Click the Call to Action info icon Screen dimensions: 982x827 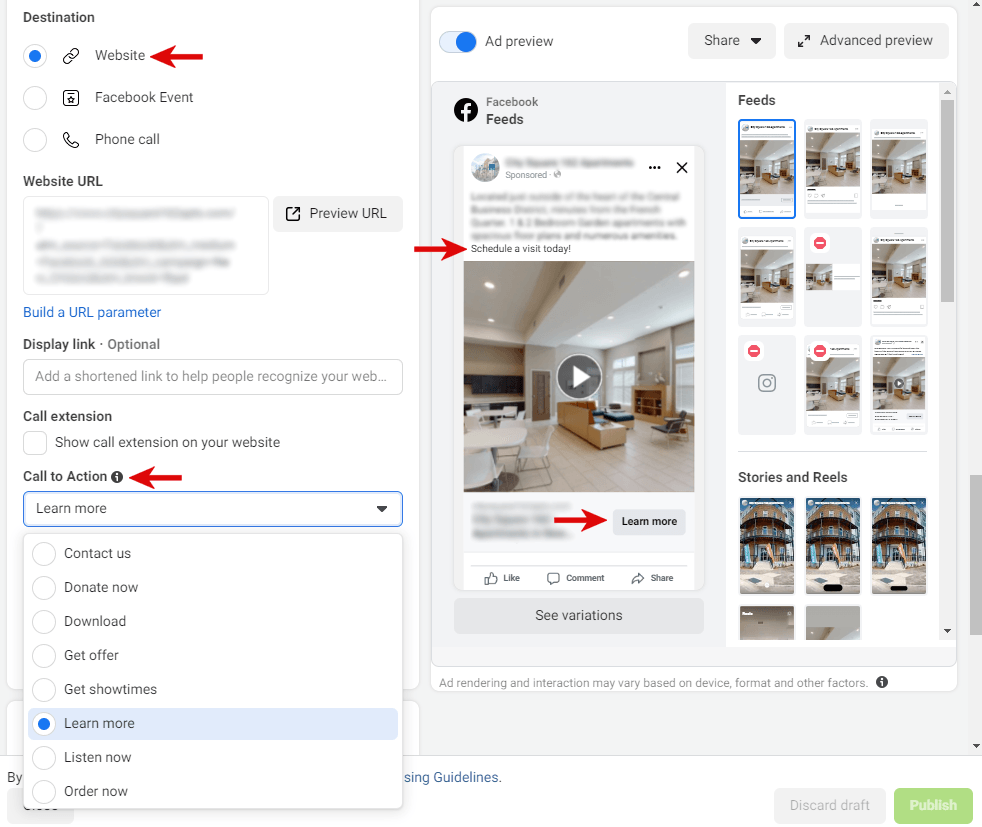(x=117, y=477)
